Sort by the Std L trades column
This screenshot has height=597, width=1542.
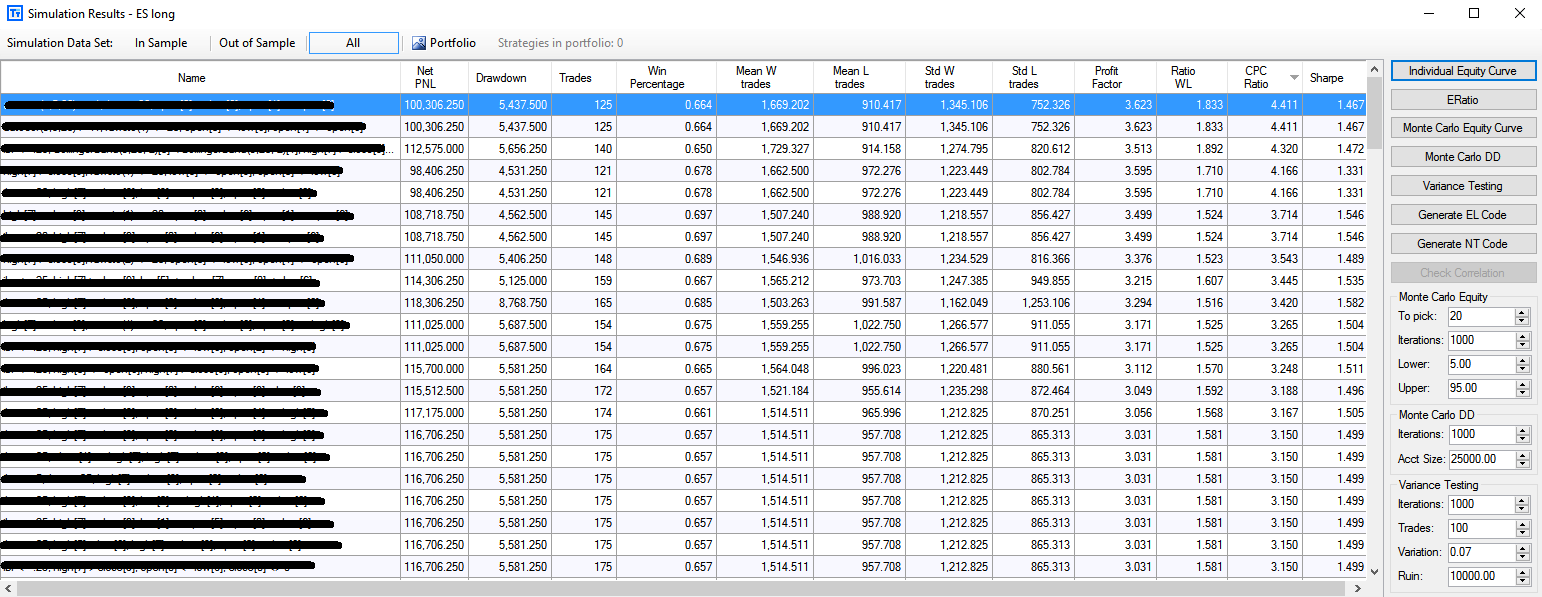1034,78
